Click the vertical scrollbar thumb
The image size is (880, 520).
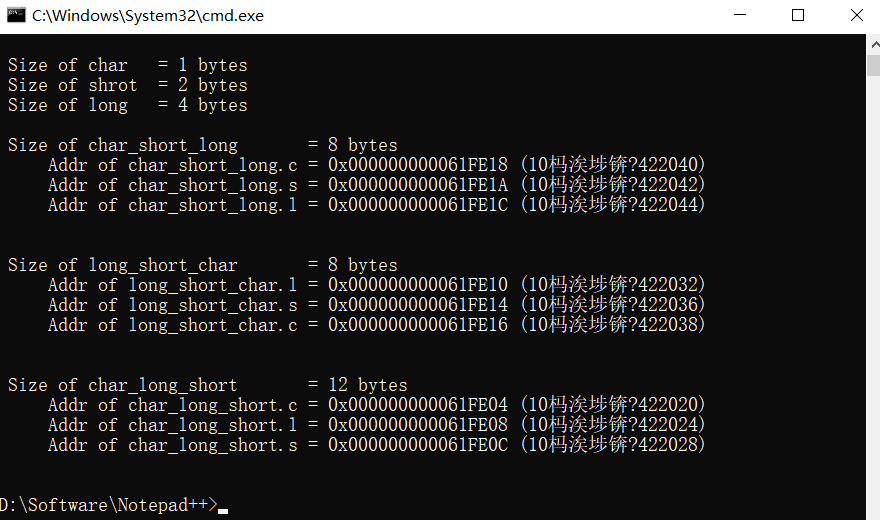874,65
